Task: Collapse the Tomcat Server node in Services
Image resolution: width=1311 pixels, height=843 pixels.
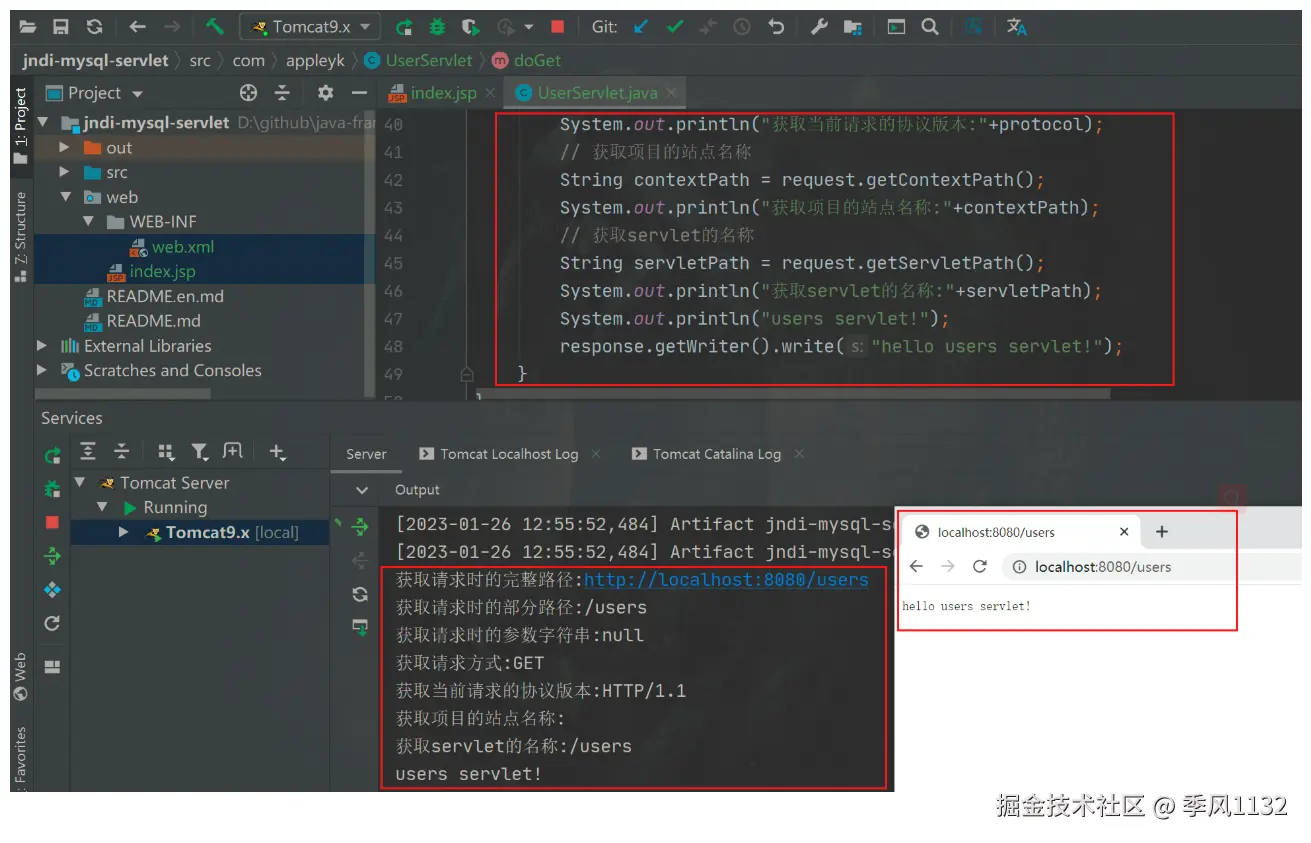Action: point(80,483)
